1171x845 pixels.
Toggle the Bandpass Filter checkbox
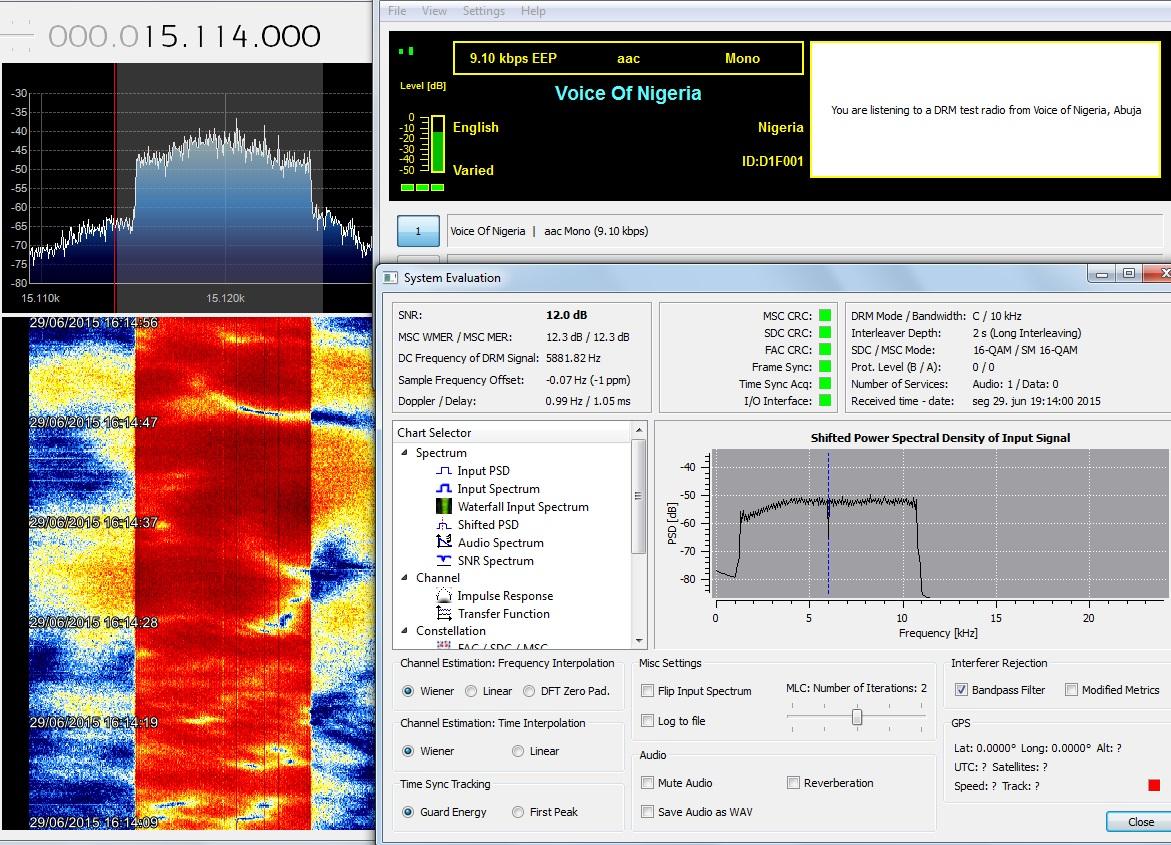point(961,690)
